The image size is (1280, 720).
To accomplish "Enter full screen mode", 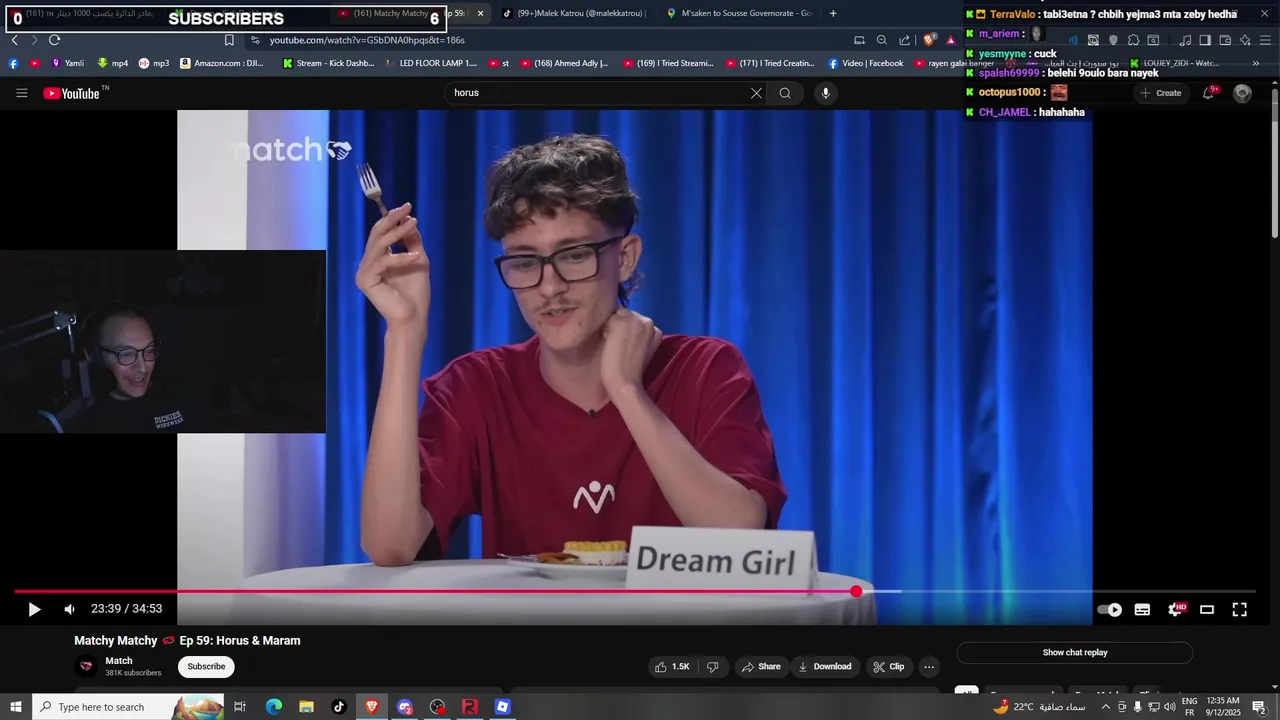I will tap(1239, 609).
